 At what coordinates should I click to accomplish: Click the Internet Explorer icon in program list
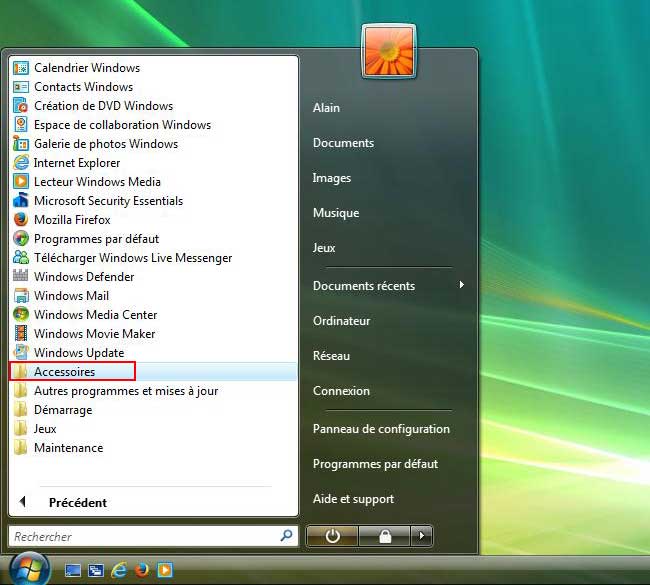pos(21,163)
